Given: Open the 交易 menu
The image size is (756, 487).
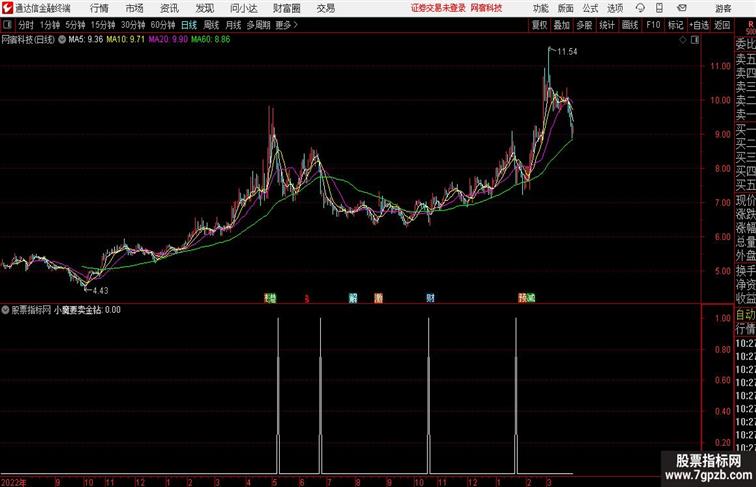Looking at the screenshot, I should coord(325,8).
